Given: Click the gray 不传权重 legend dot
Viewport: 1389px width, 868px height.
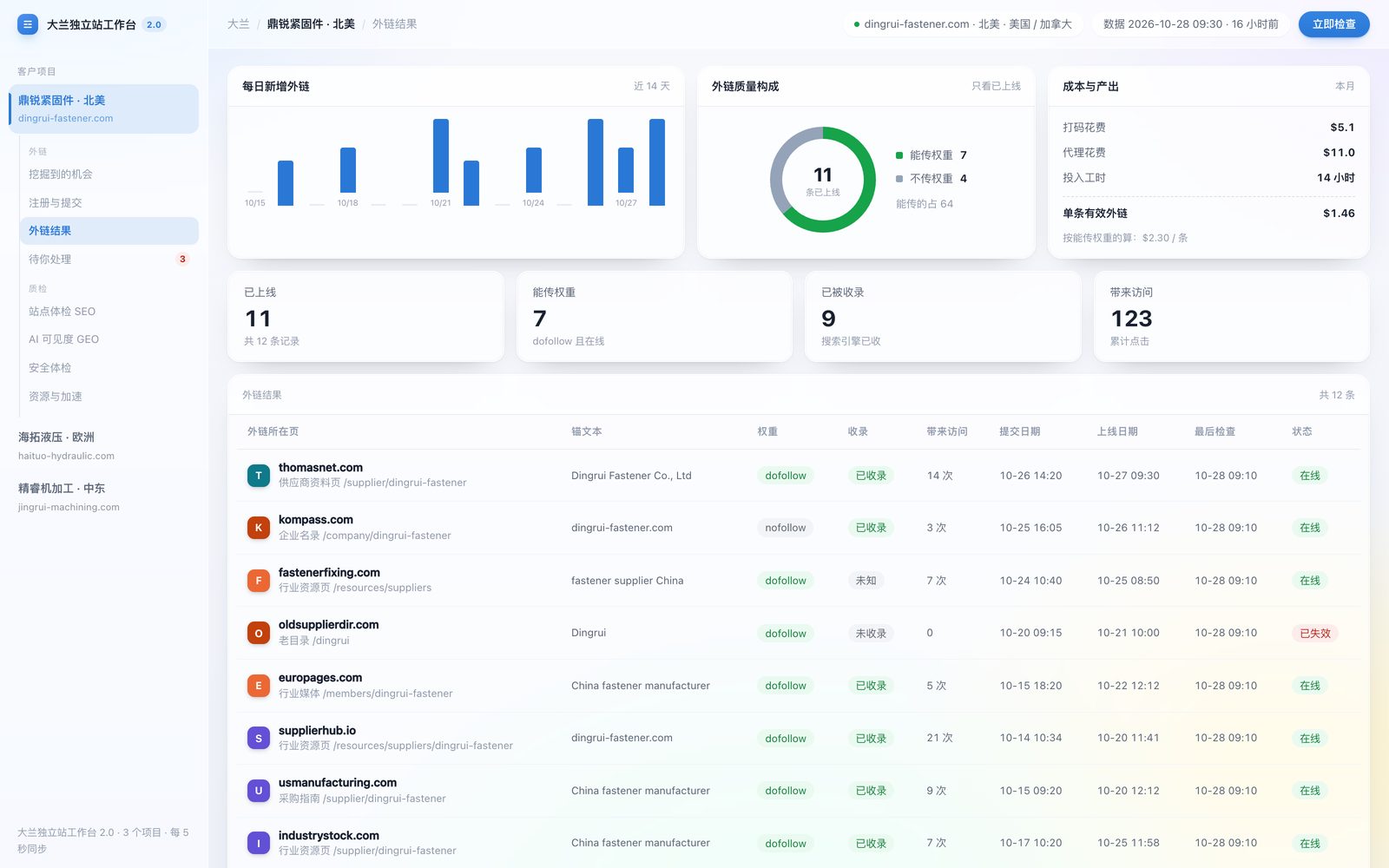Looking at the screenshot, I should pyautogui.click(x=899, y=179).
